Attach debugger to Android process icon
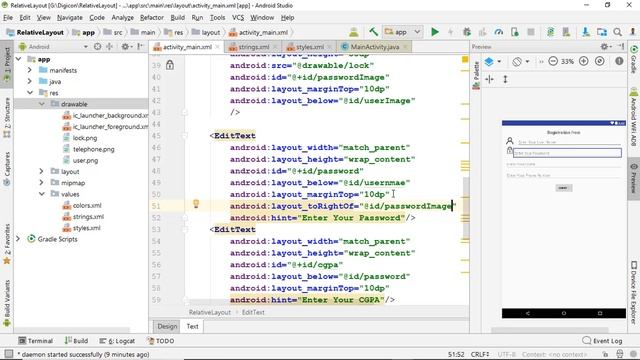 (515, 32)
